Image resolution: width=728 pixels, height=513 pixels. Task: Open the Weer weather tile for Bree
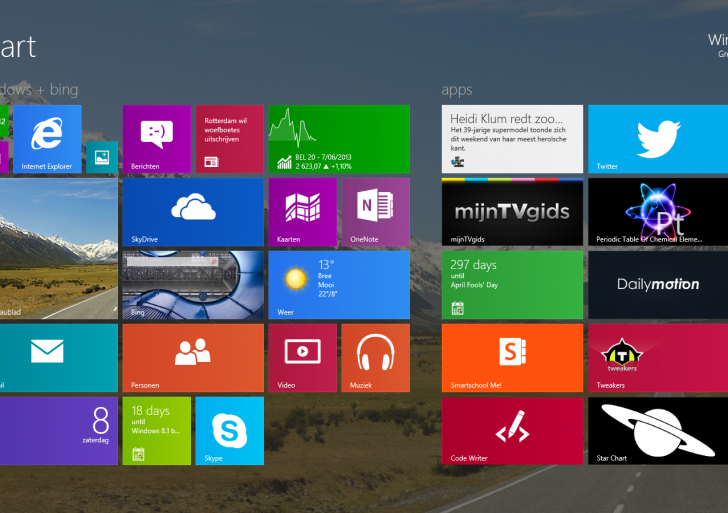[338, 285]
